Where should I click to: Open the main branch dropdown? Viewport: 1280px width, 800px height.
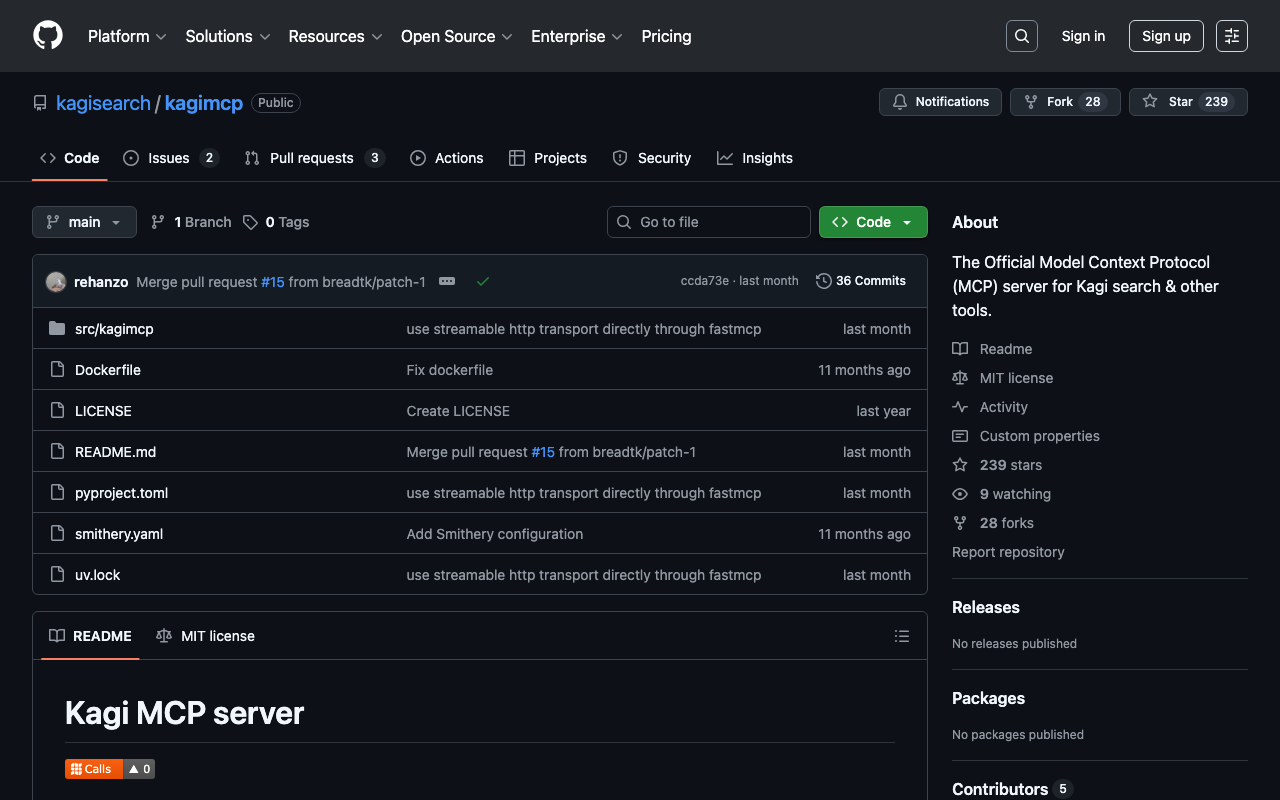84,222
